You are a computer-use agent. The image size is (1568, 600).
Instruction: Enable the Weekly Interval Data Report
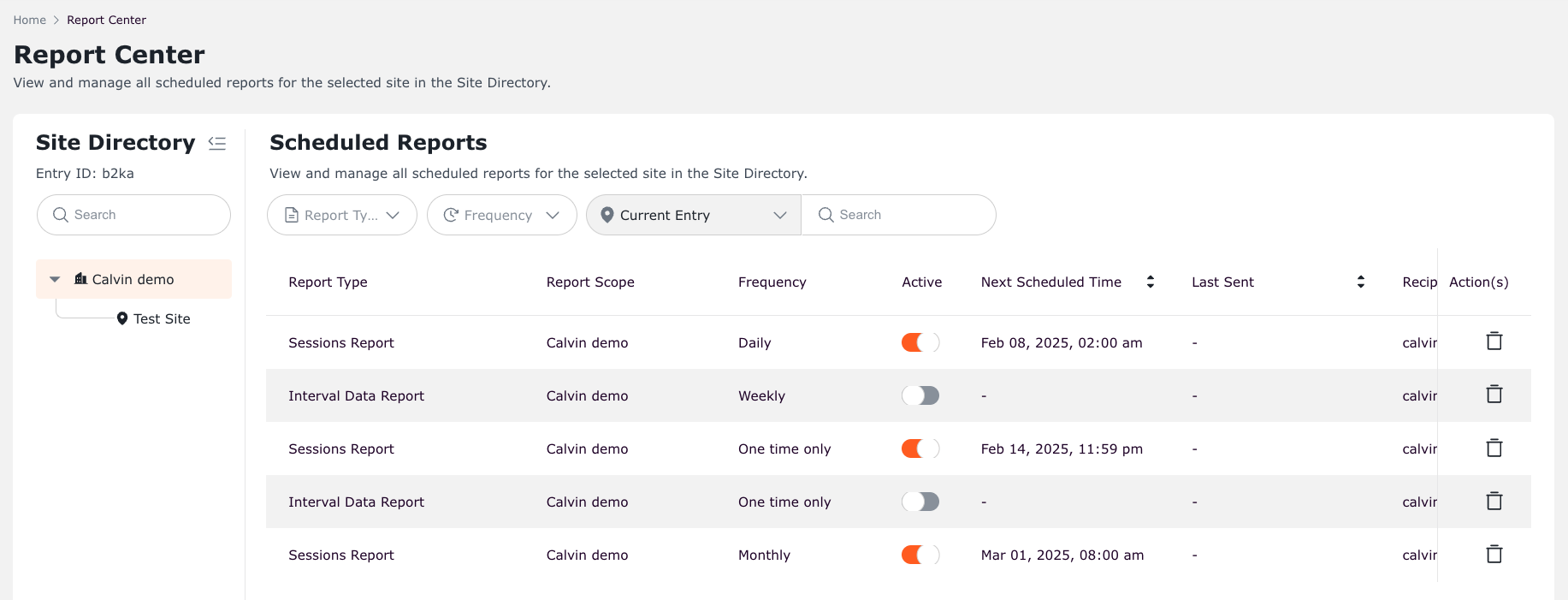920,395
